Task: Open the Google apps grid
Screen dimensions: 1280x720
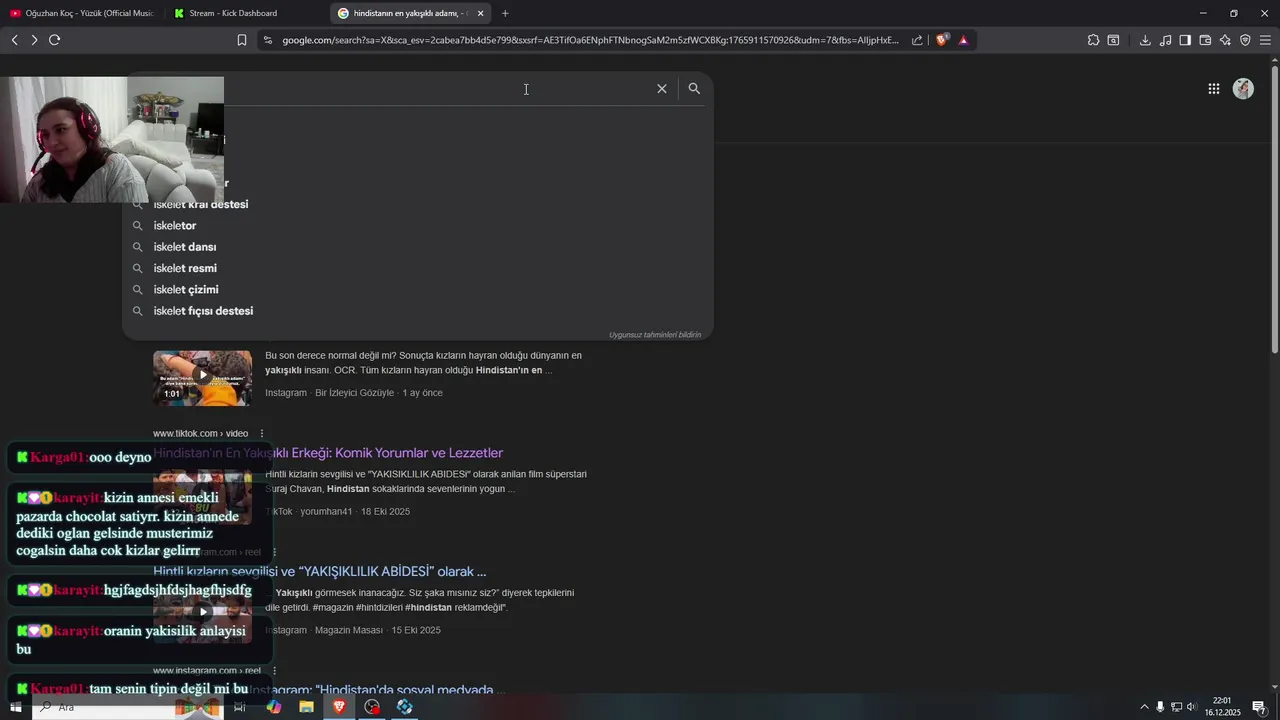Action: pos(1213,89)
